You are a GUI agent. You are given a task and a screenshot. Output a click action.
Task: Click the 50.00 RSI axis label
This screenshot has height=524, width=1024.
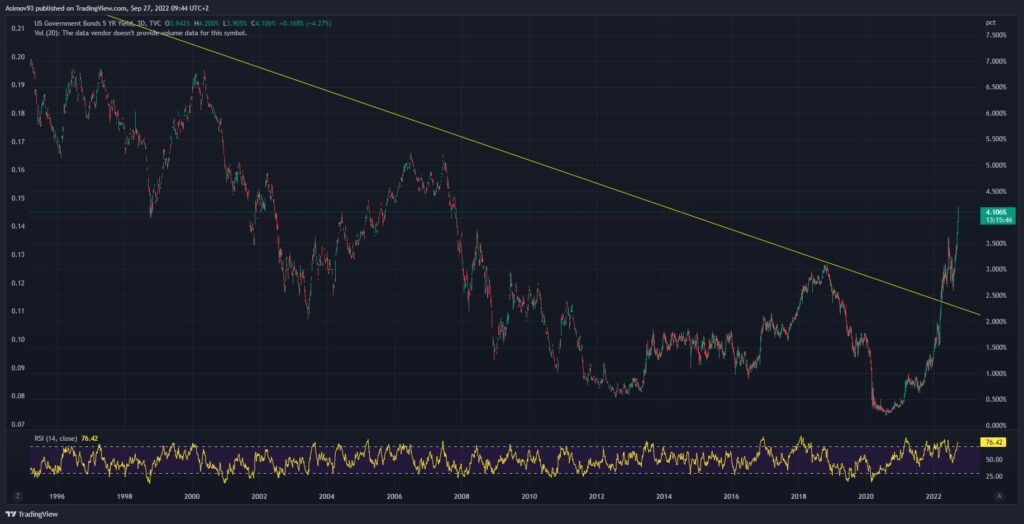[x=993, y=460]
